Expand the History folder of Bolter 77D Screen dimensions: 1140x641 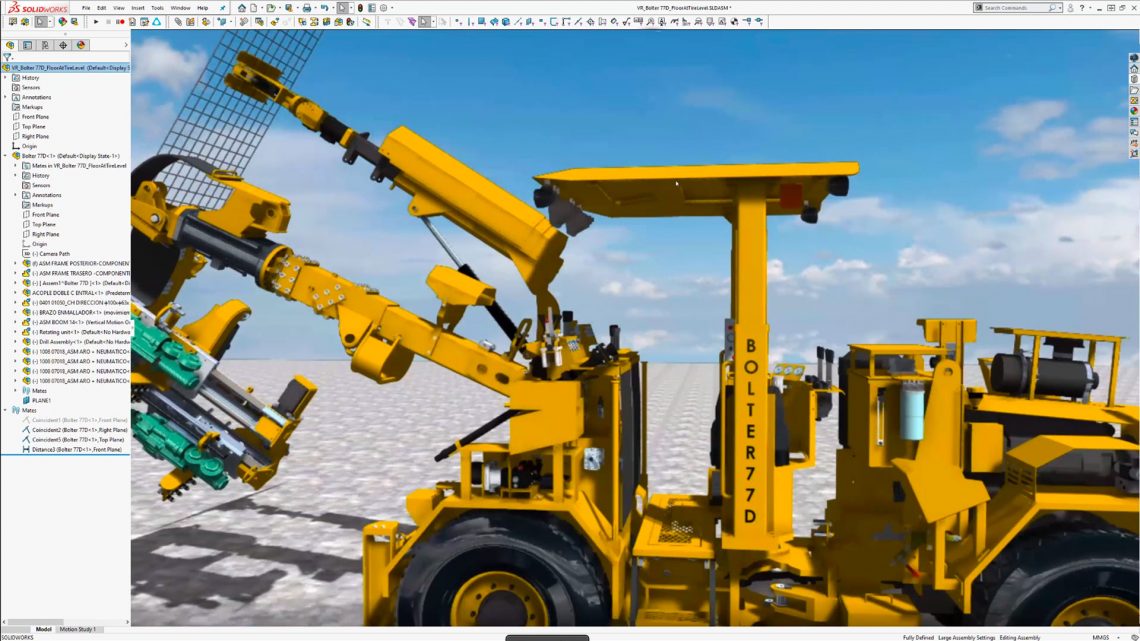coord(13,175)
